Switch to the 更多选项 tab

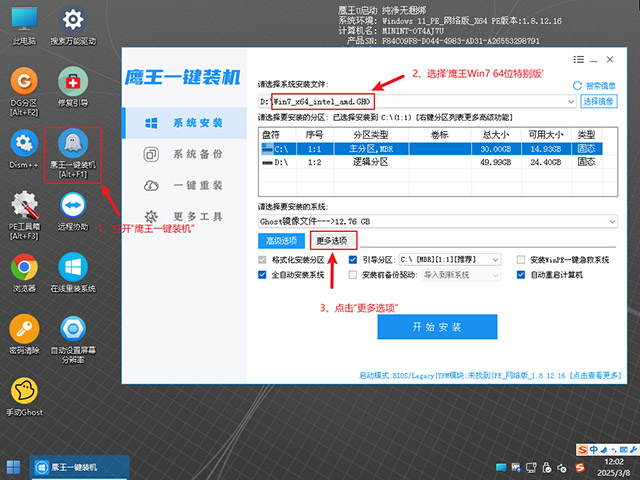click(x=333, y=241)
